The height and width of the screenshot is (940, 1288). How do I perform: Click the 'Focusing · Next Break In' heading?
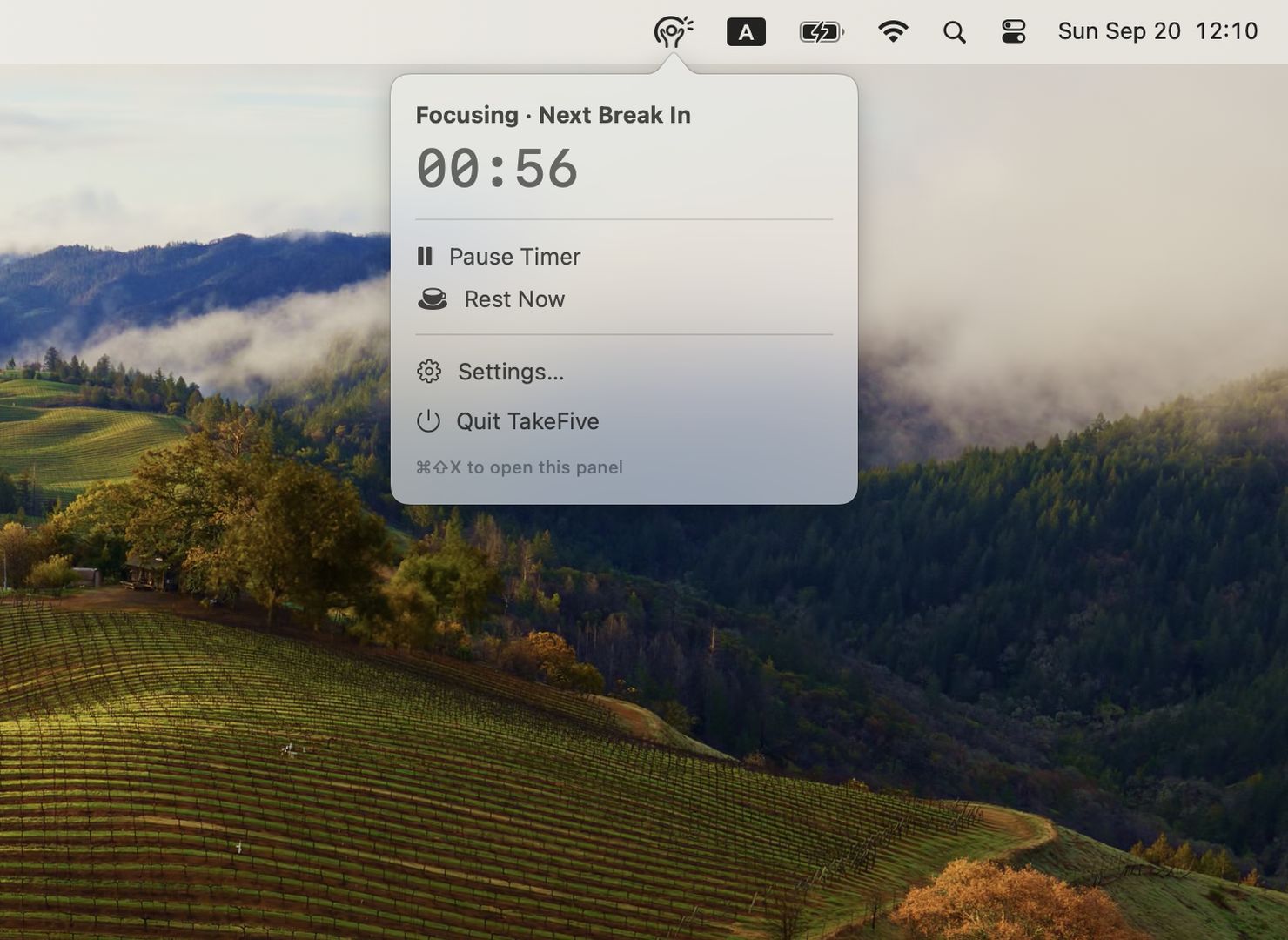(553, 115)
